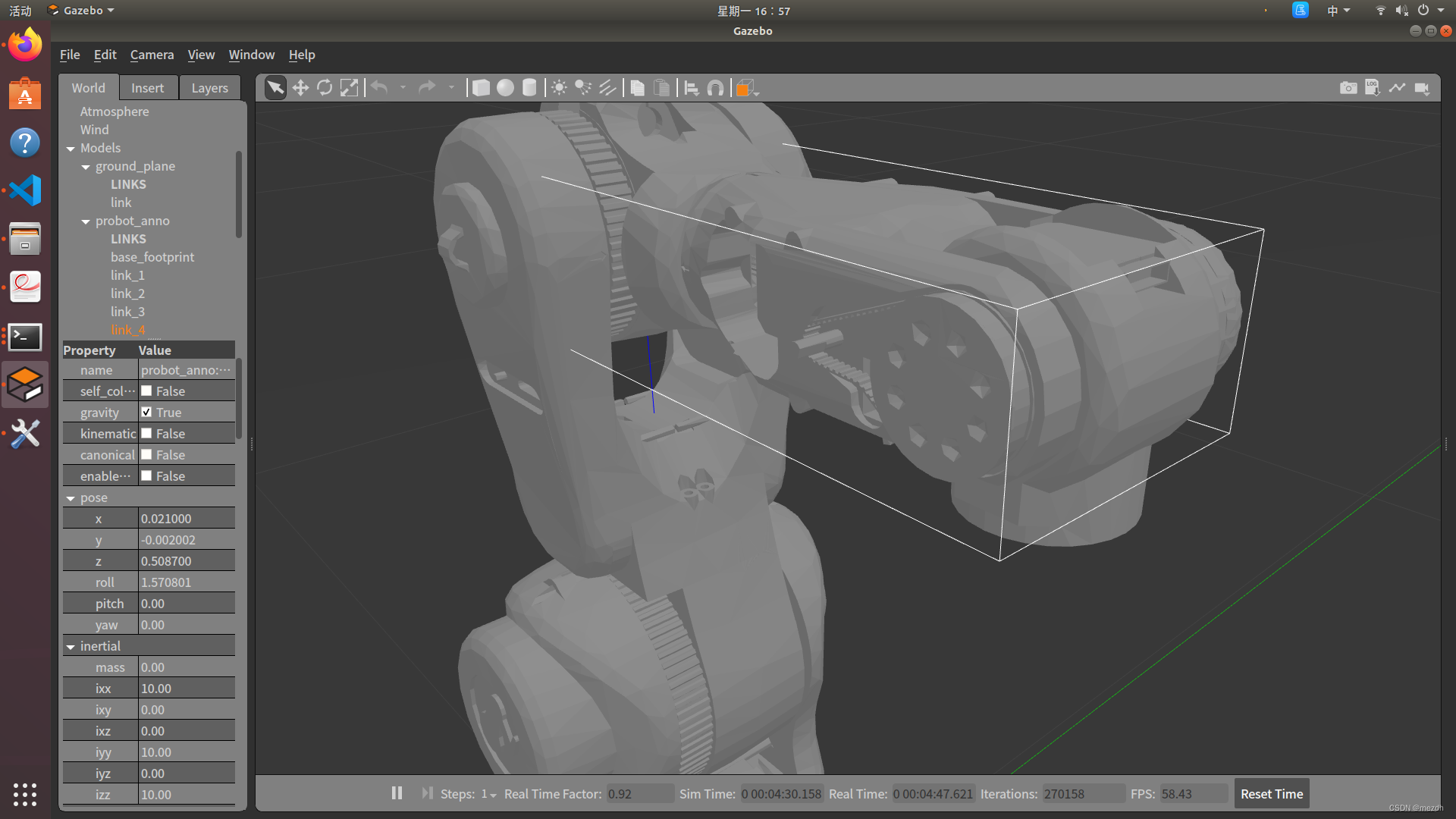Collapse the inertial property group
Screen dimensions: 1456x819
pos(71,647)
